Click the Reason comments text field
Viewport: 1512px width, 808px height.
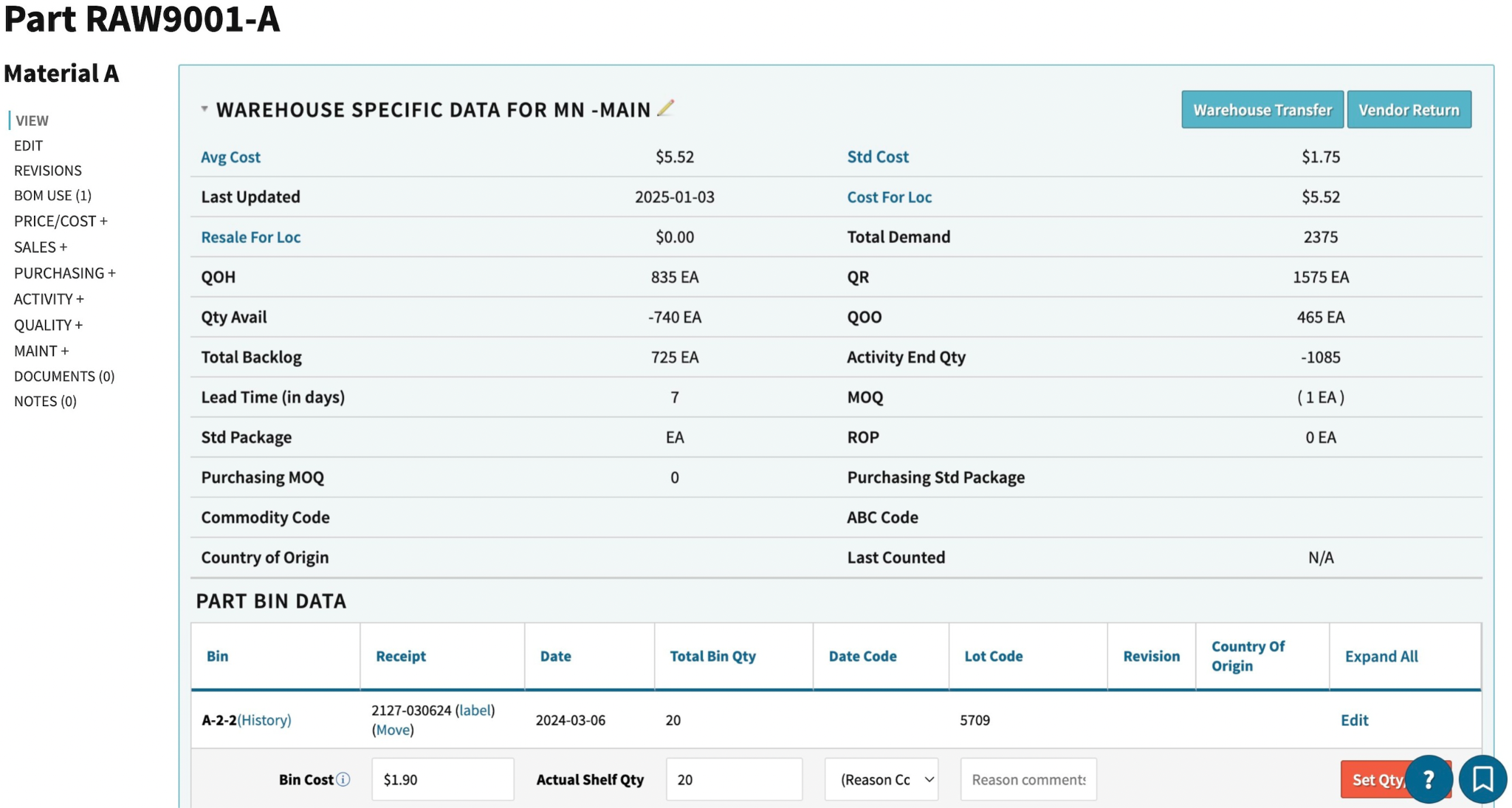[x=1028, y=780]
